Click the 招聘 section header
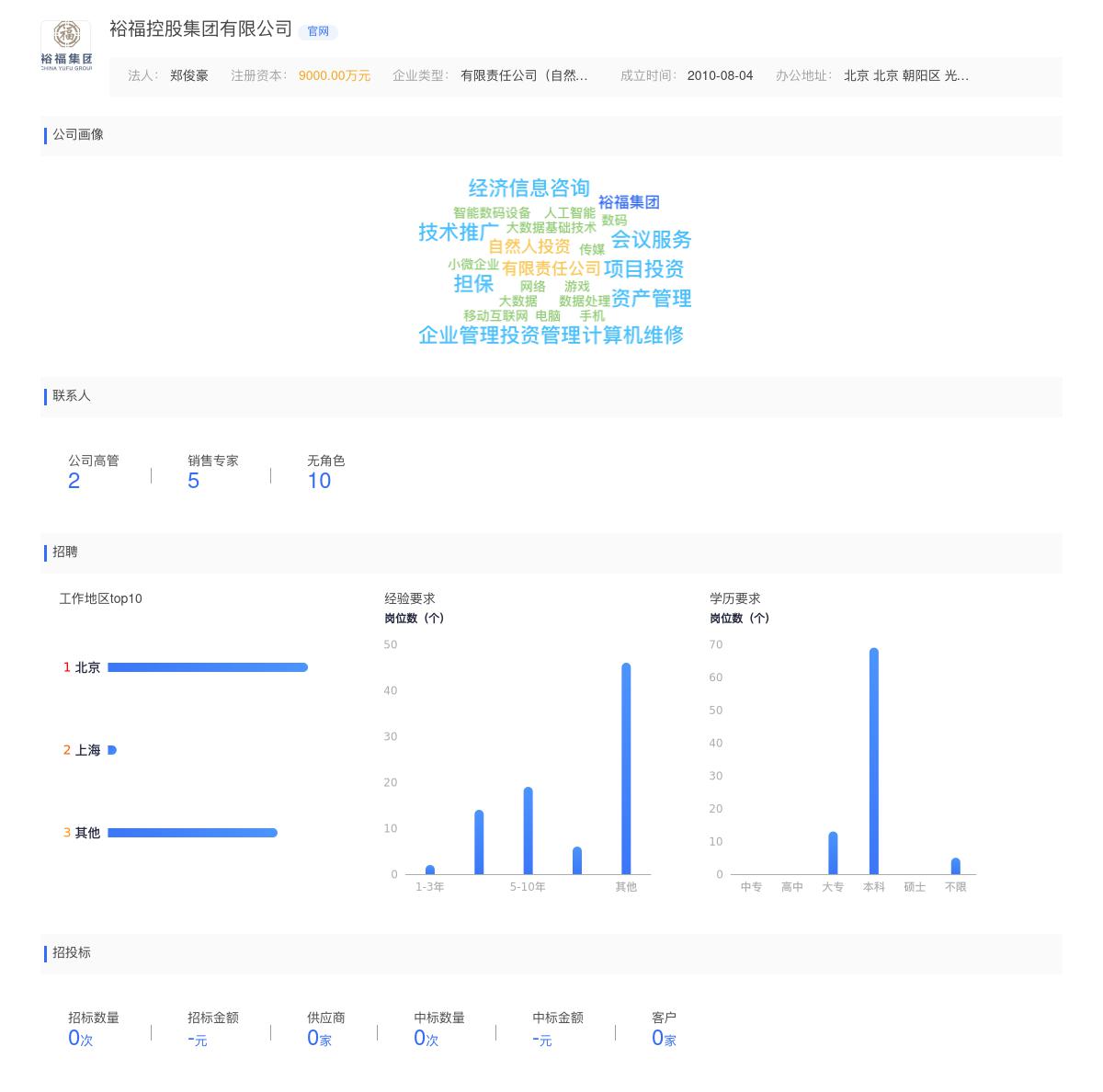Screen dimensions: 1103x1092 [67, 552]
